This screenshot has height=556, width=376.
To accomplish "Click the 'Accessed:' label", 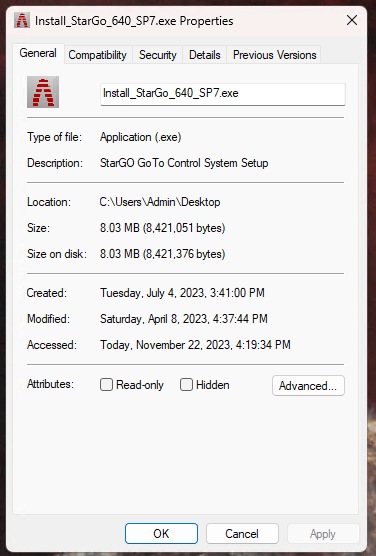I will click(52, 345).
